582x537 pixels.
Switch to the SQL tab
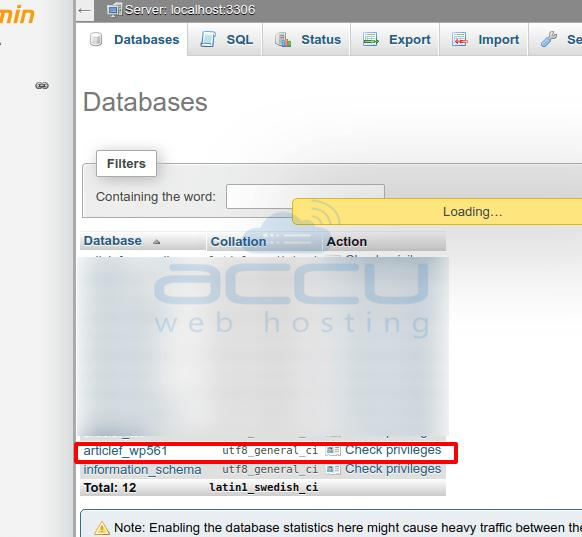[x=239, y=40]
